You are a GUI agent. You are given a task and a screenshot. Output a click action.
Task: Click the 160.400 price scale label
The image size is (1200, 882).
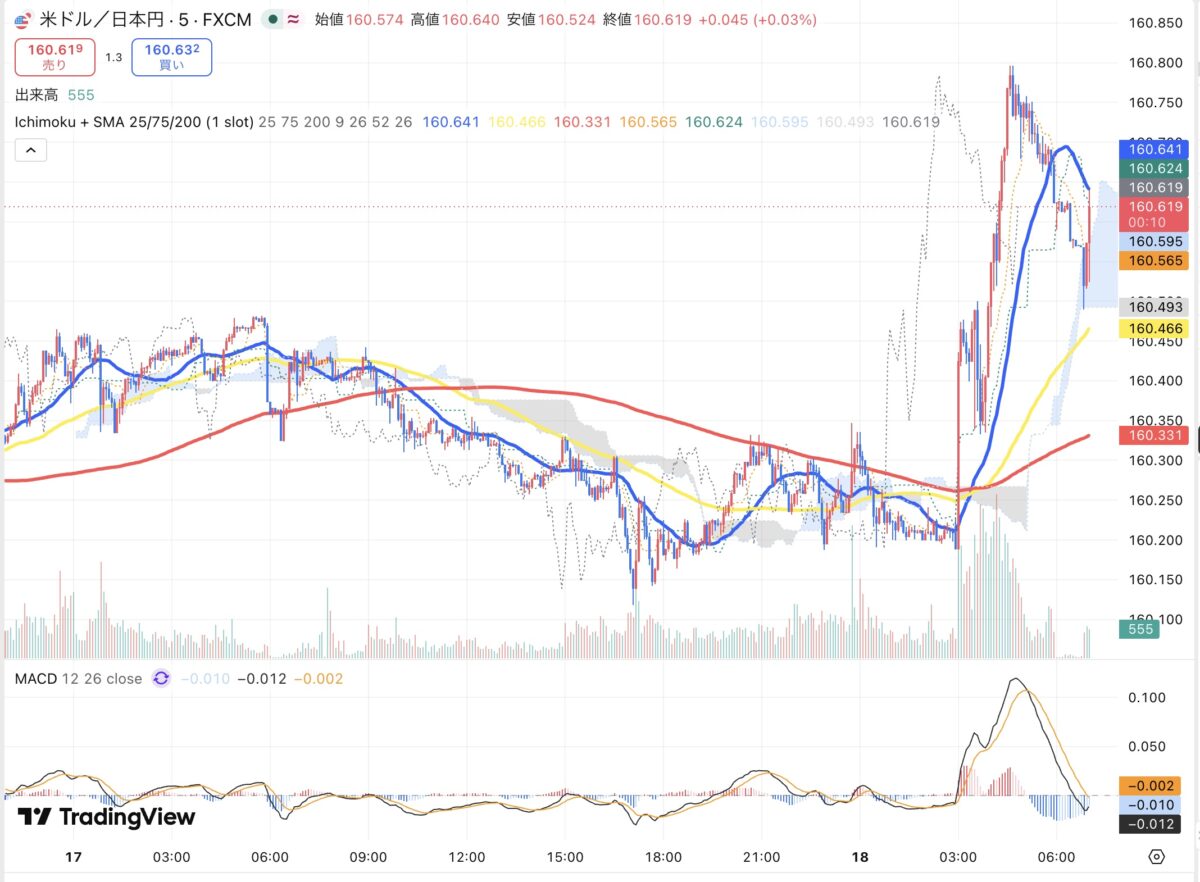coord(1155,381)
